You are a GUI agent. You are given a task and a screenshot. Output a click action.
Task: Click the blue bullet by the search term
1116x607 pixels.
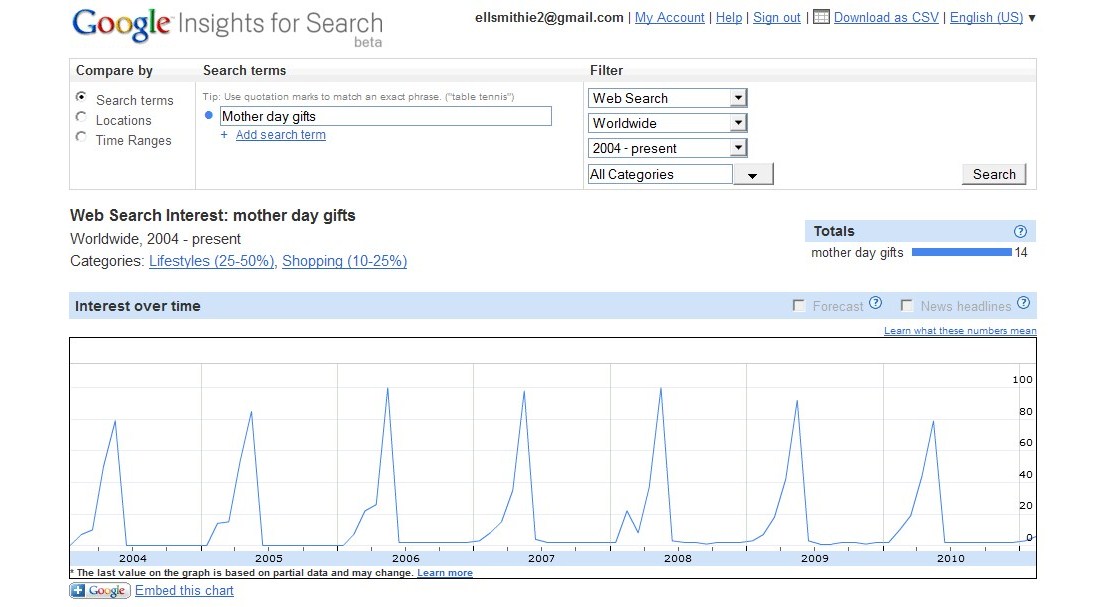(209, 116)
